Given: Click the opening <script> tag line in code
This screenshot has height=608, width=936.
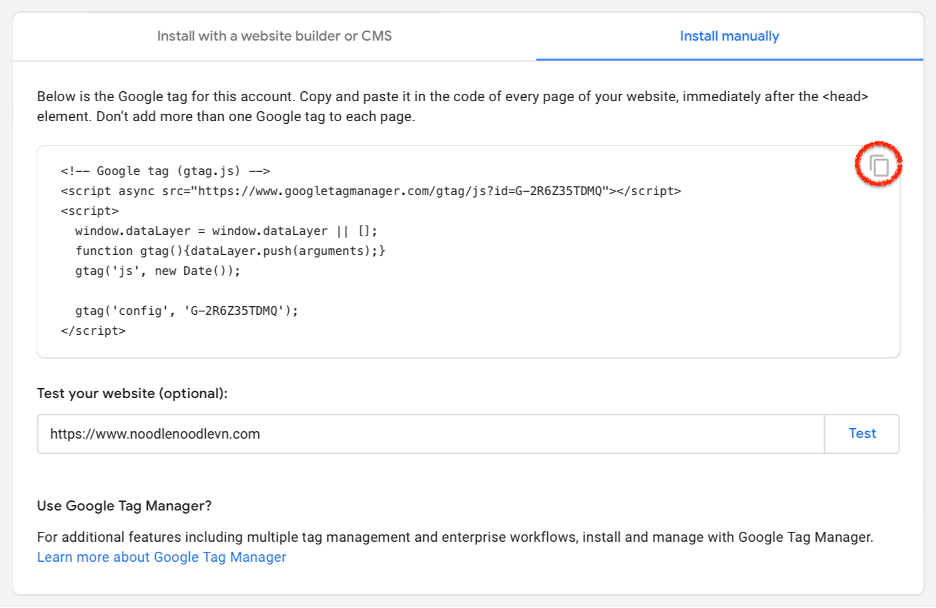Looking at the screenshot, I should point(90,211).
